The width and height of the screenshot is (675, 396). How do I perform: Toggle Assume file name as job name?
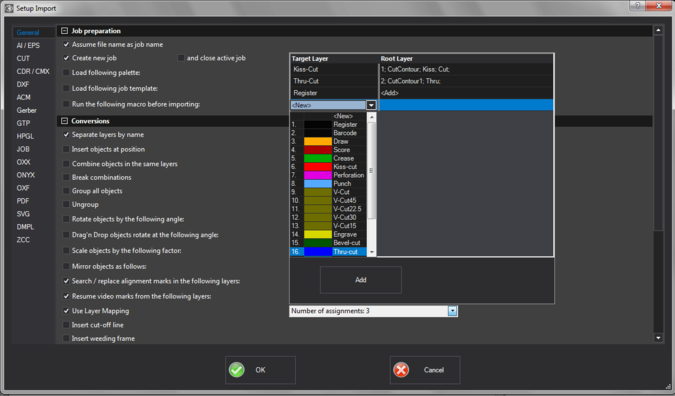click(x=66, y=44)
